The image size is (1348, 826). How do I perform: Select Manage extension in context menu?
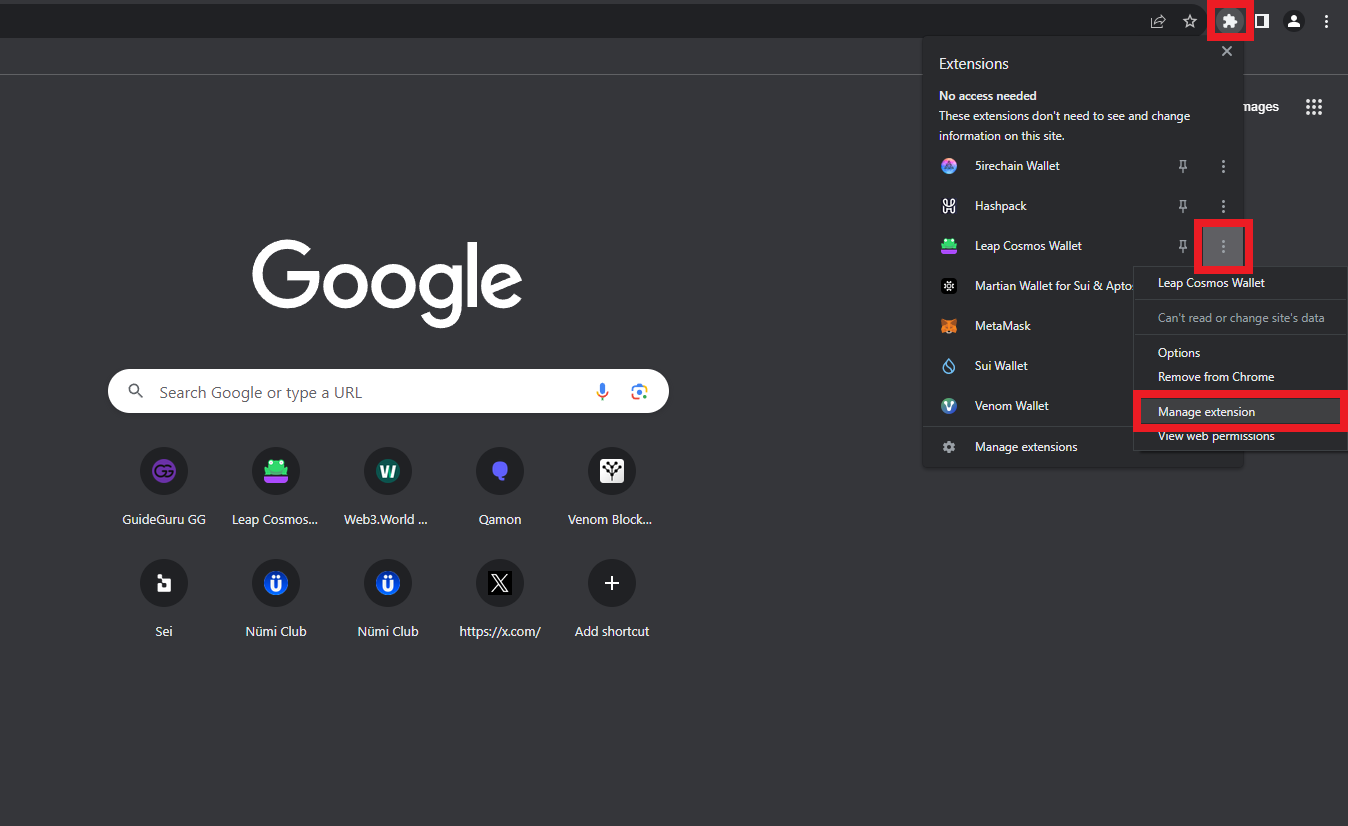(x=1206, y=412)
